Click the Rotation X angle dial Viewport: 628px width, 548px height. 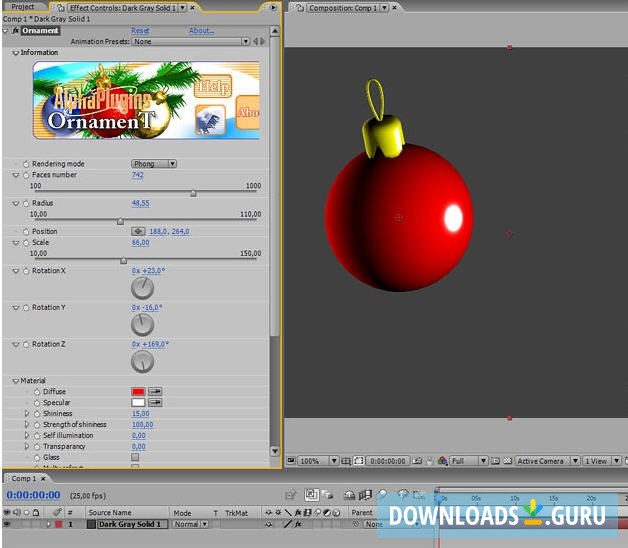coord(143,288)
